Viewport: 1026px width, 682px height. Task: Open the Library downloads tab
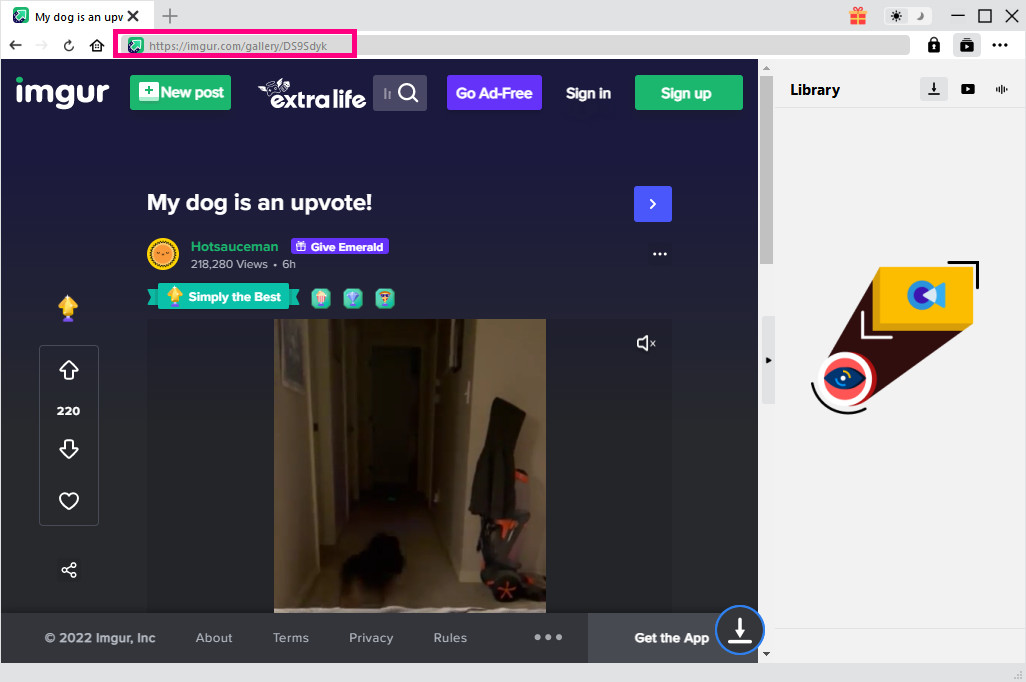coord(933,89)
